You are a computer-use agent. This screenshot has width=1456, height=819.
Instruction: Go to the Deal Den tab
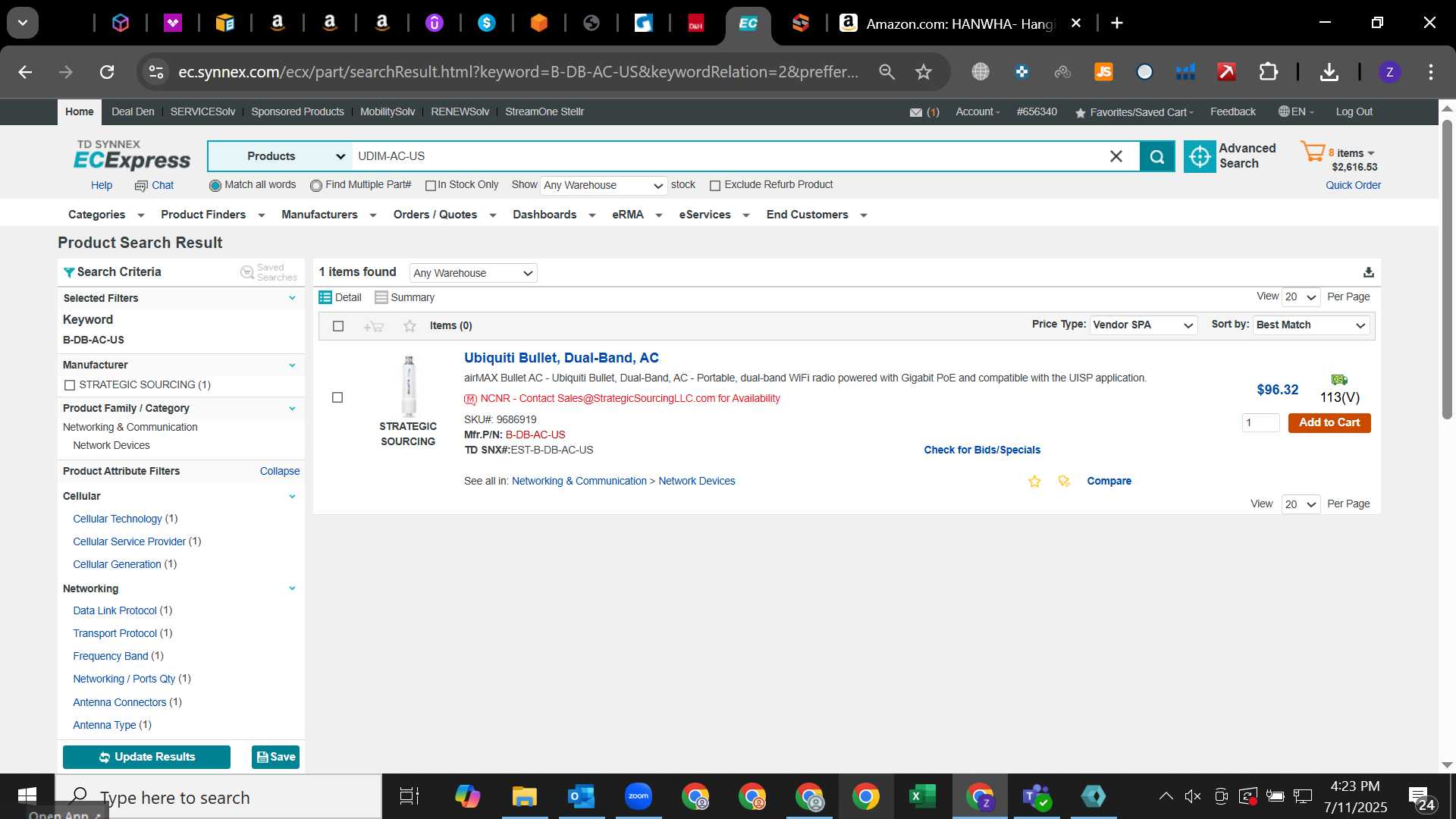click(x=133, y=112)
